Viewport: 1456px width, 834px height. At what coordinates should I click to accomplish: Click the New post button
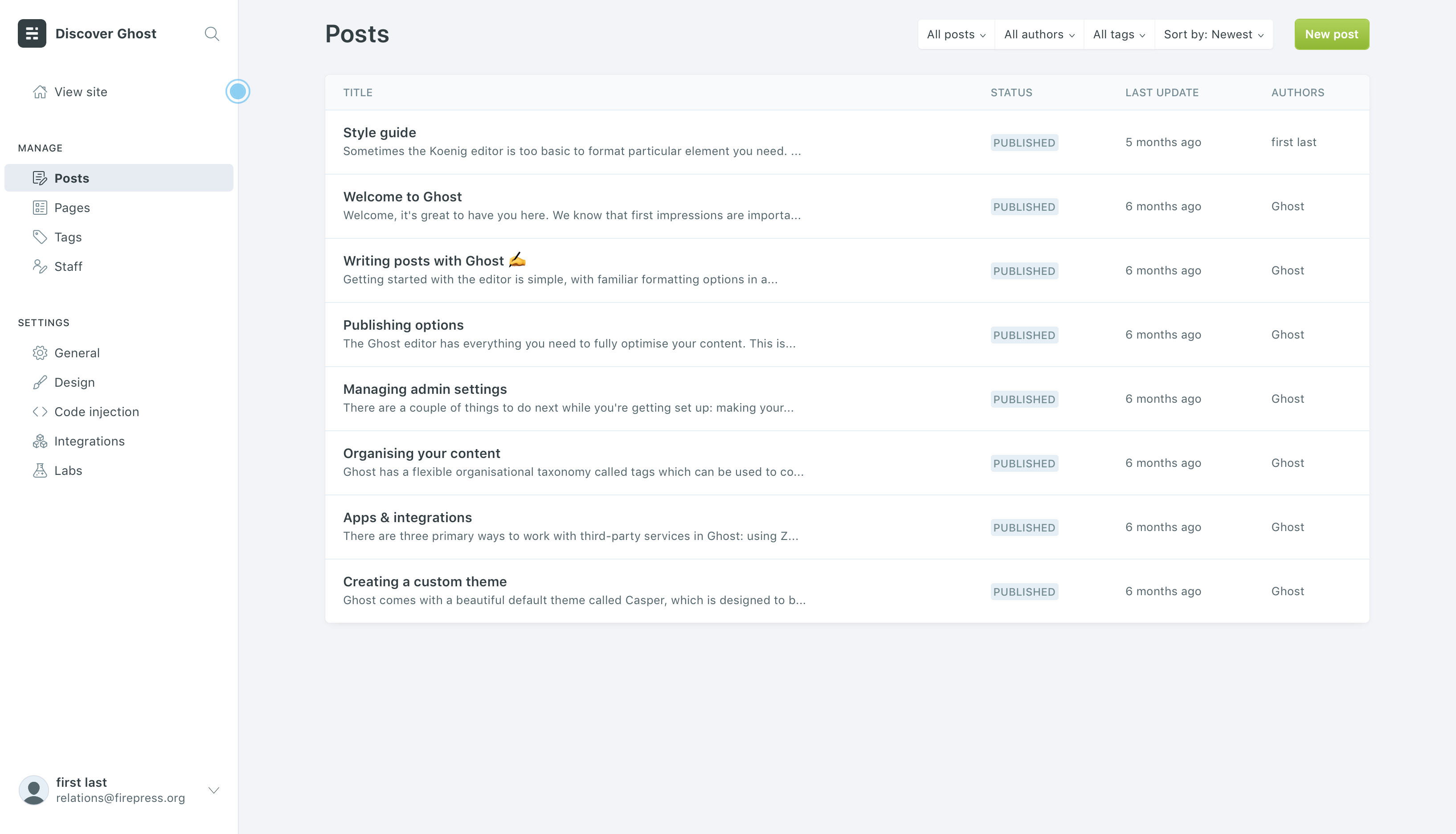[1331, 34]
